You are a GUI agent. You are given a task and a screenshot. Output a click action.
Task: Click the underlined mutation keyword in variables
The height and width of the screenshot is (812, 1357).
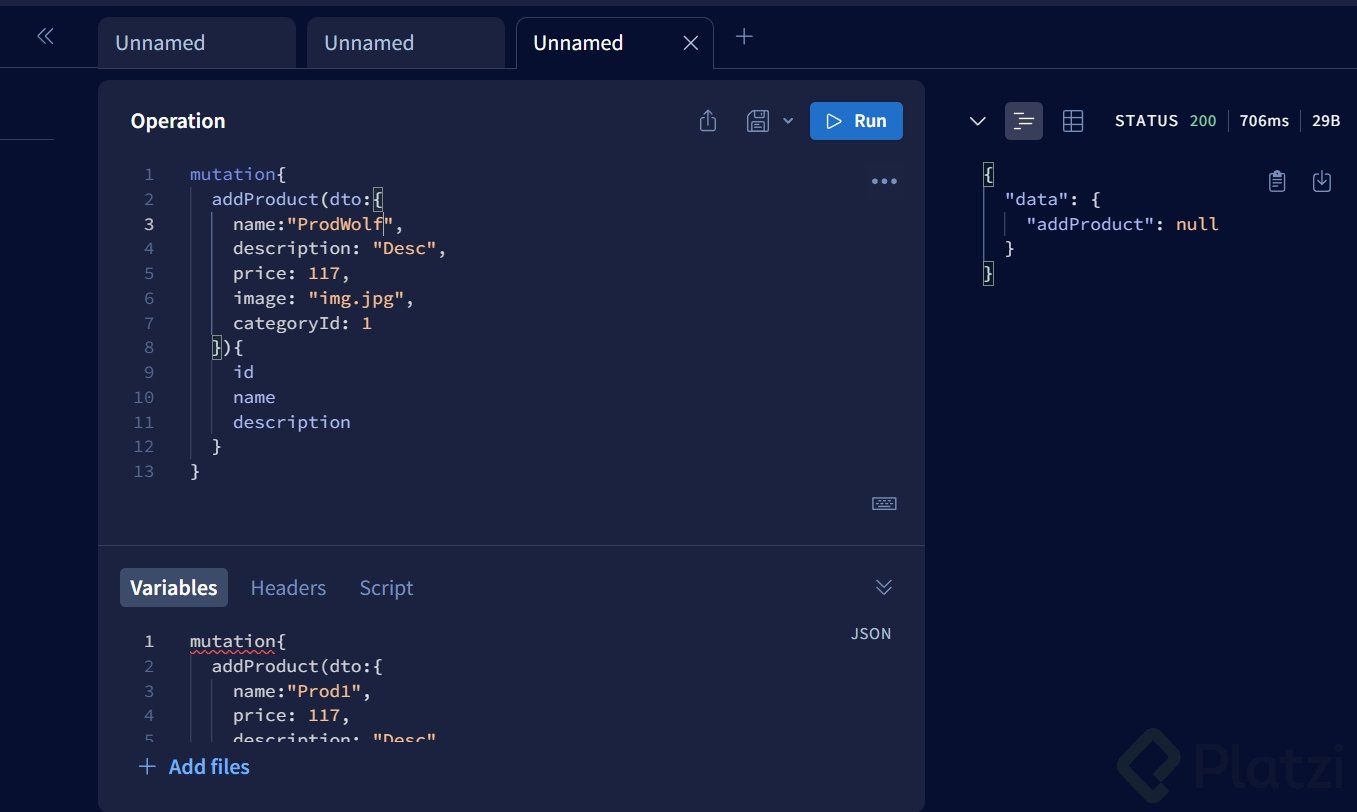click(x=232, y=642)
